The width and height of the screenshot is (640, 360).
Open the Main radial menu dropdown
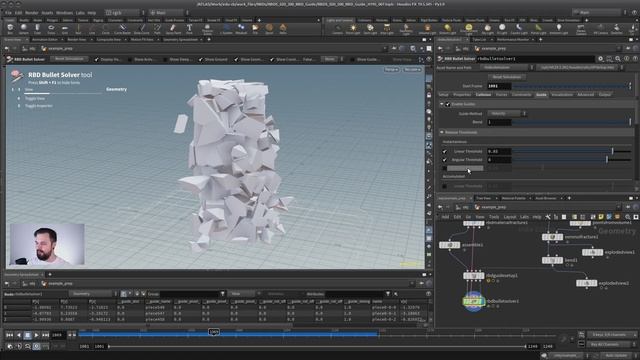click(168, 13)
